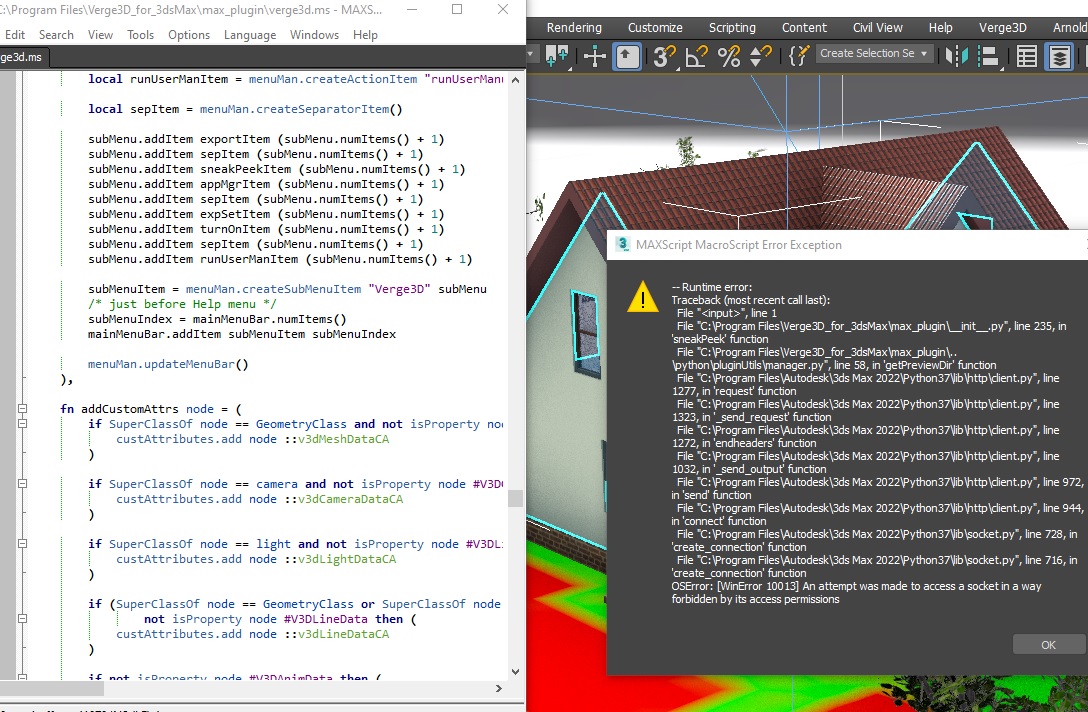The height and width of the screenshot is (712, 1088).
Task: Click the 'subMenuIndex = mainMenuBar.numItems()' line
Action: tap(216, 319)
